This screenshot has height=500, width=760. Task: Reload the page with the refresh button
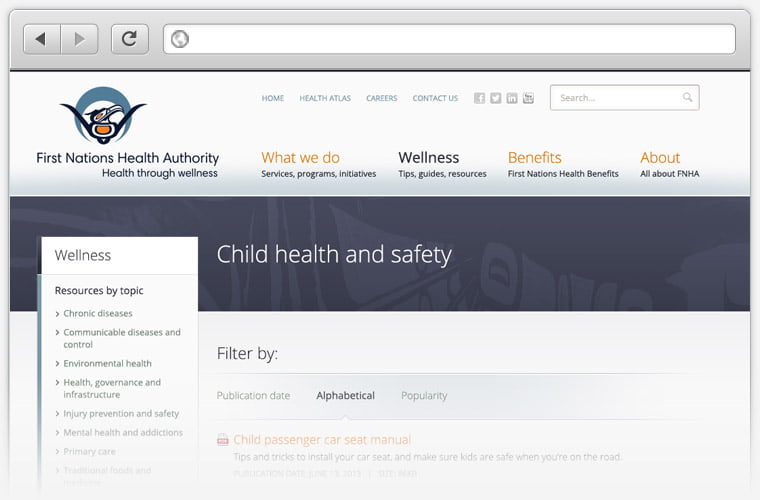(x=129, y=39)
